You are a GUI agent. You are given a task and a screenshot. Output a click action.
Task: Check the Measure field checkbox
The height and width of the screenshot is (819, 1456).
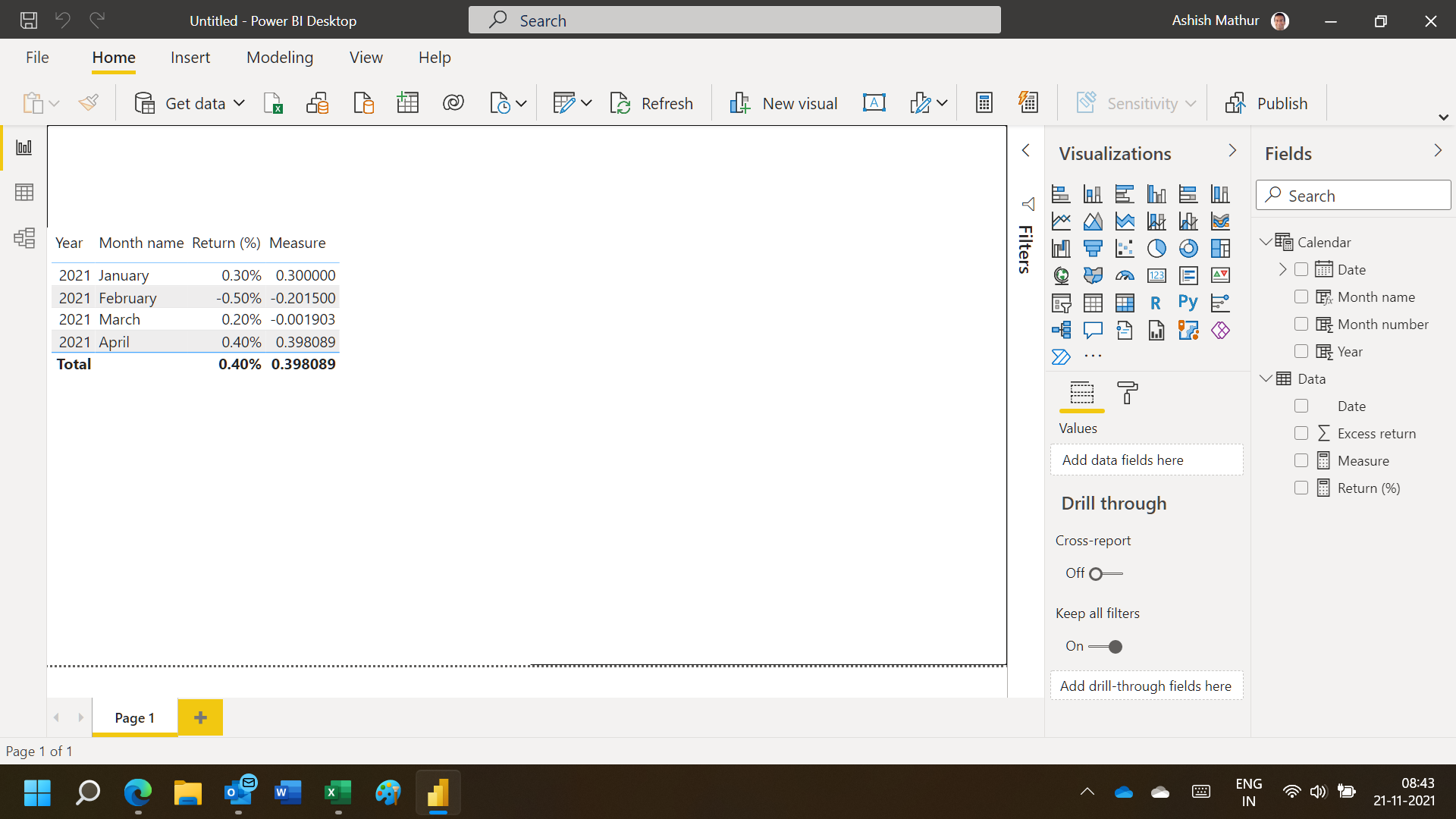1301,460
